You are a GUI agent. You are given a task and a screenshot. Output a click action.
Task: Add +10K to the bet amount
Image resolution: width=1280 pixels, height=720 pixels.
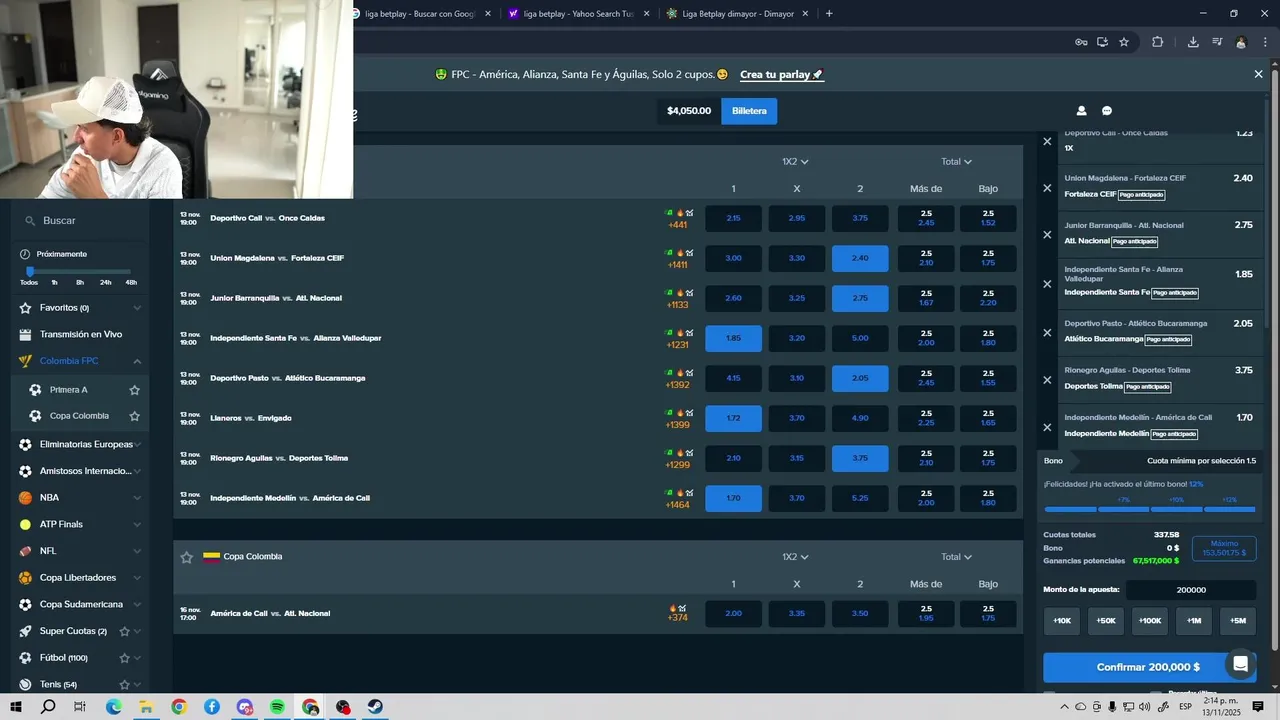point(1062,621)
